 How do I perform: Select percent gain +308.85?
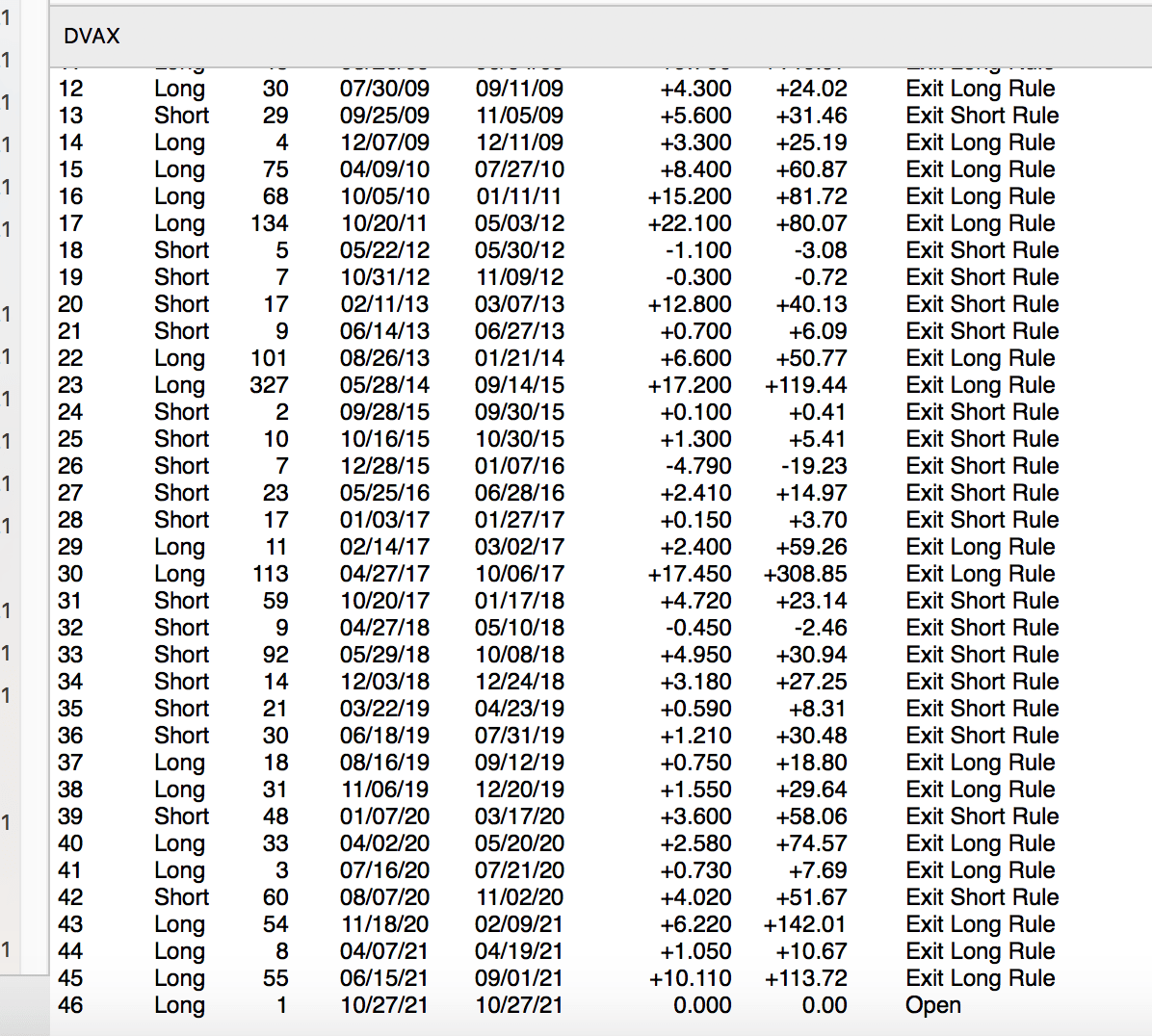click(x=805, y=574)
